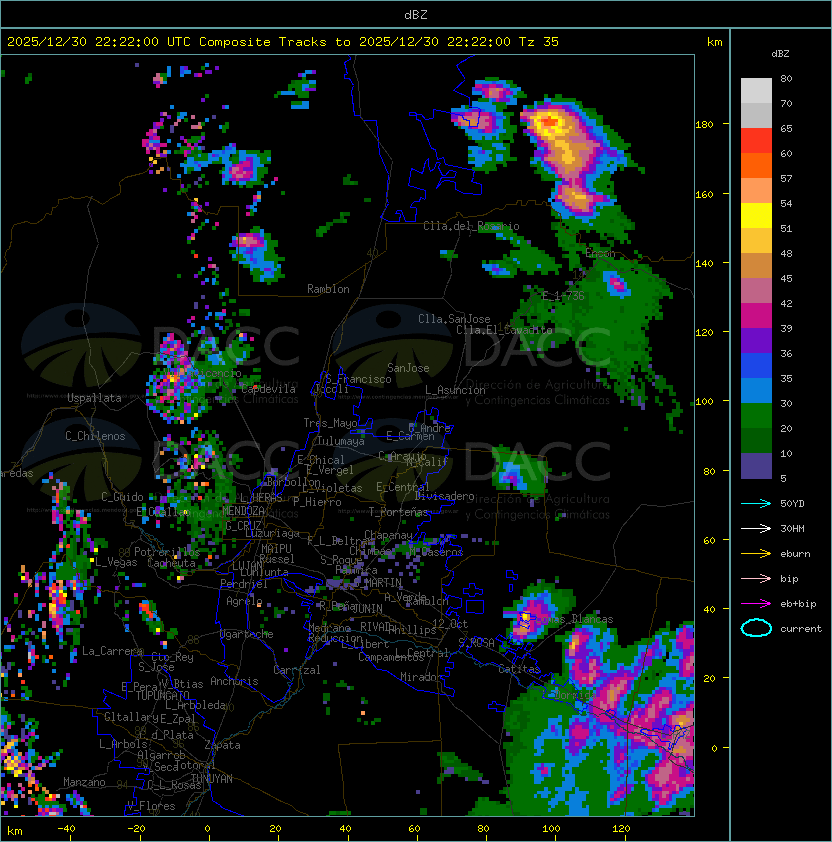
Task: Click the pink bip arrow icon
Action: (756, 578)
